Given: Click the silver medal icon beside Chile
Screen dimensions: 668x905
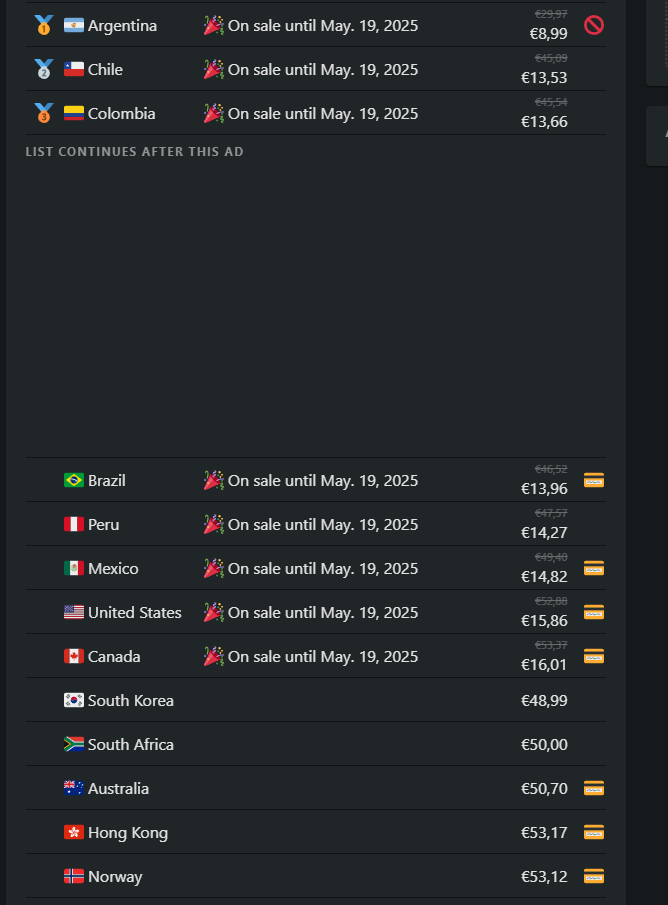Looking at the screenshot, I should [43, 69].
